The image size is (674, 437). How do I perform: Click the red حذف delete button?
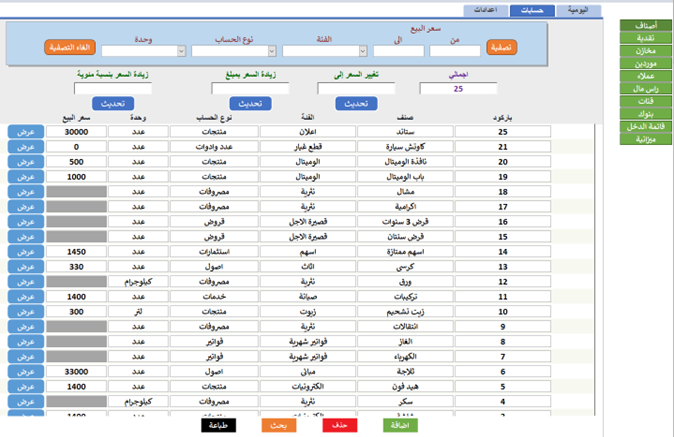(340, 425)
